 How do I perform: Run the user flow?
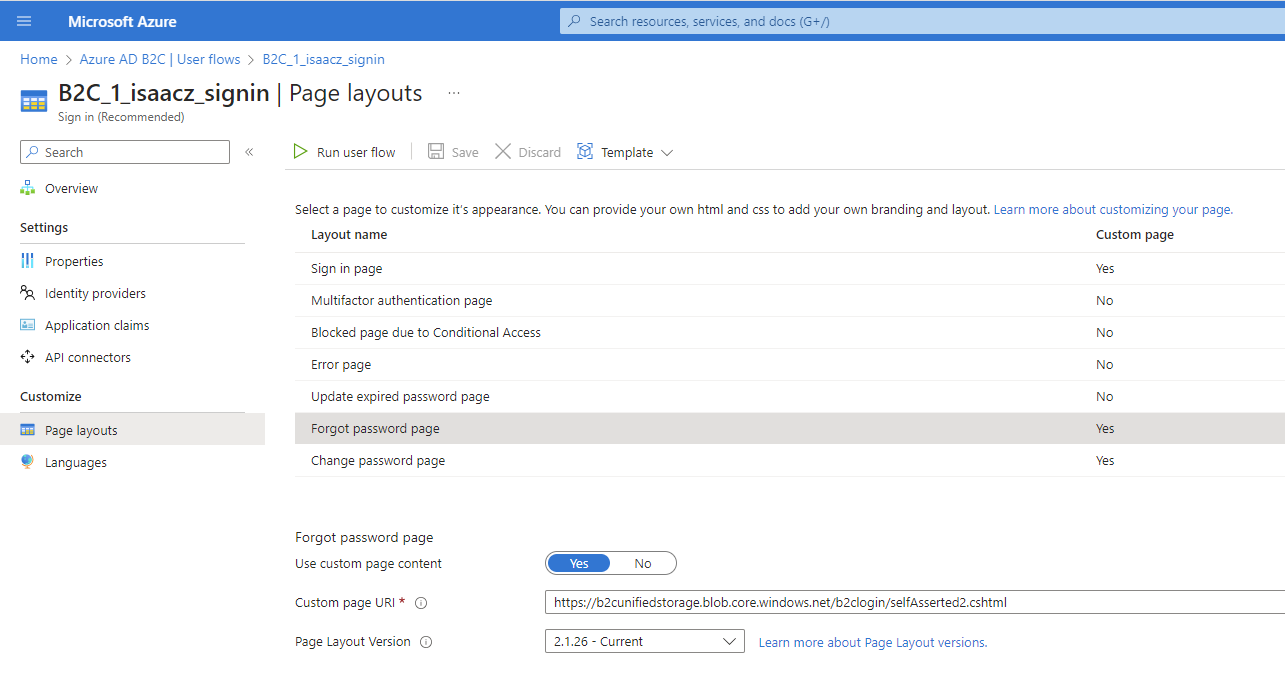tap(344, 151)
